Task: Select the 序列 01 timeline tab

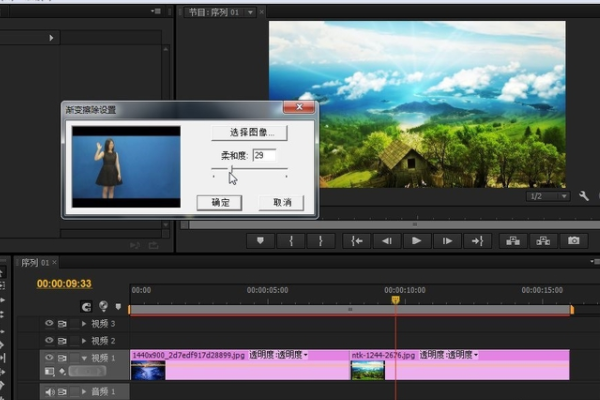Action: [x=35, y=263]
